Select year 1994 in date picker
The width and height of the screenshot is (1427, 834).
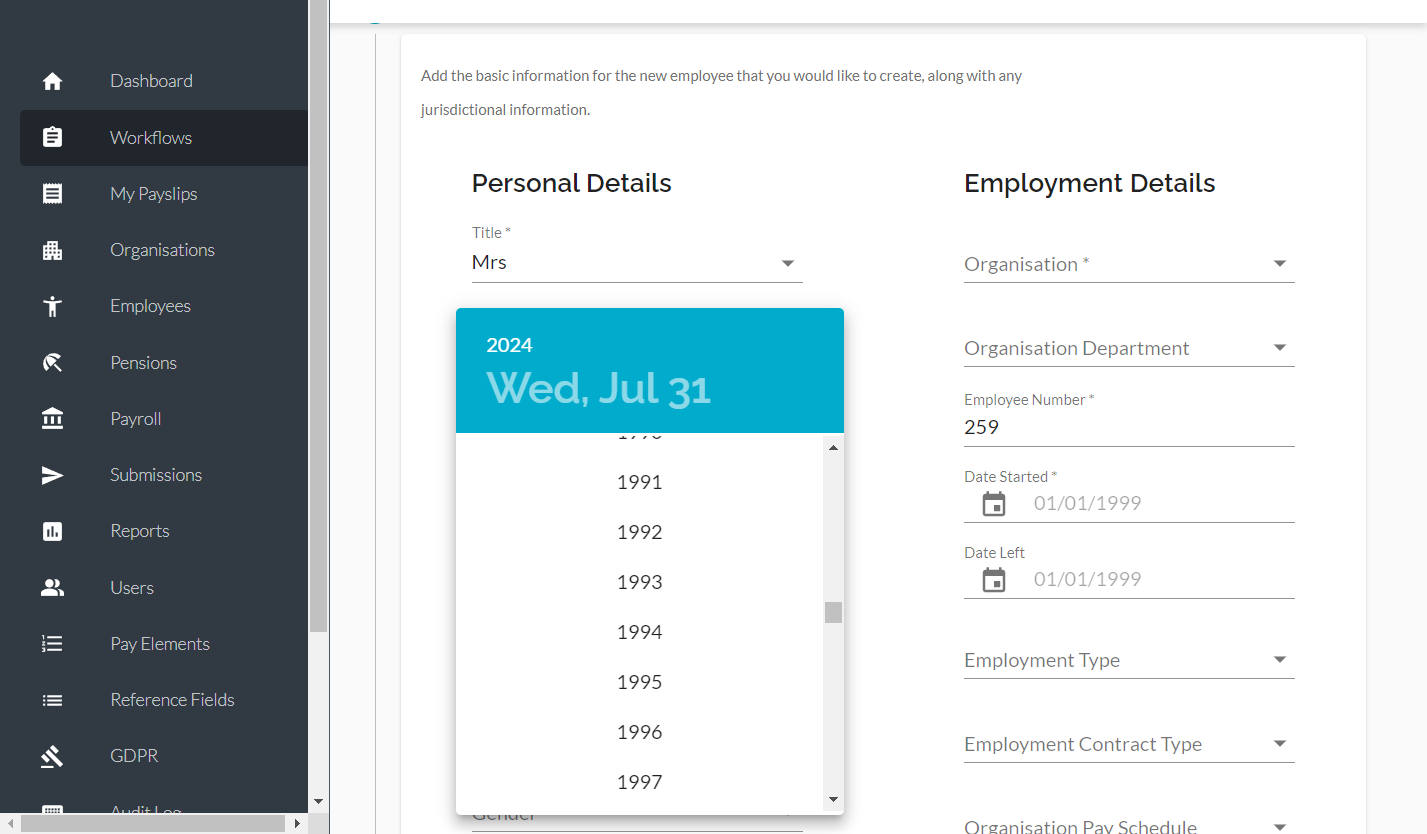(640, 632)
